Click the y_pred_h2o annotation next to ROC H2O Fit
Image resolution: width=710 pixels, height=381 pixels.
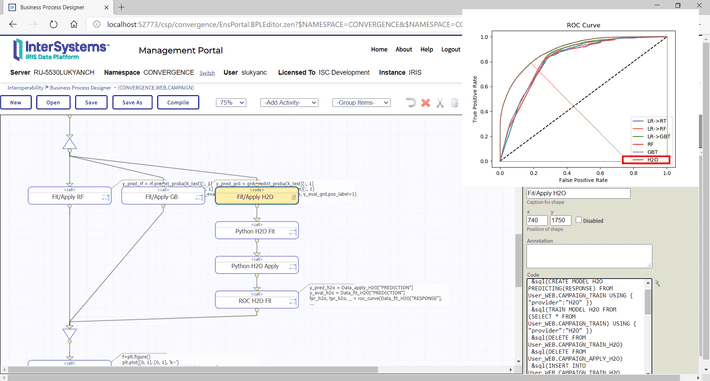tap(375, 293)
